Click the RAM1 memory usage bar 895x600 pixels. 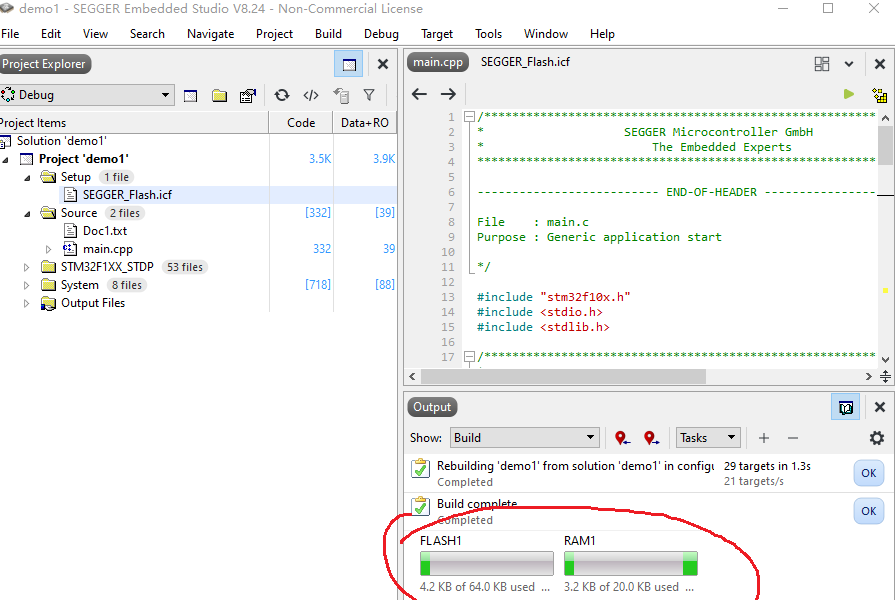pos(630,563)
